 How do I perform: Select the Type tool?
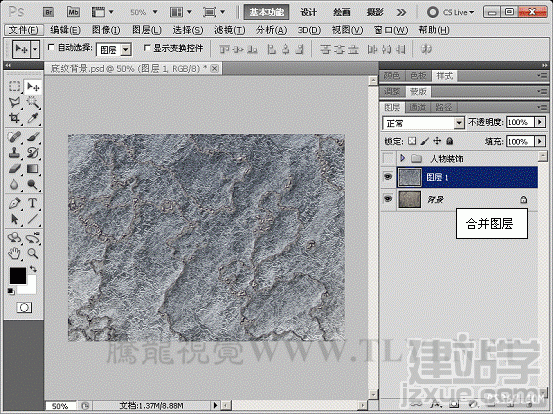point(32,203)
